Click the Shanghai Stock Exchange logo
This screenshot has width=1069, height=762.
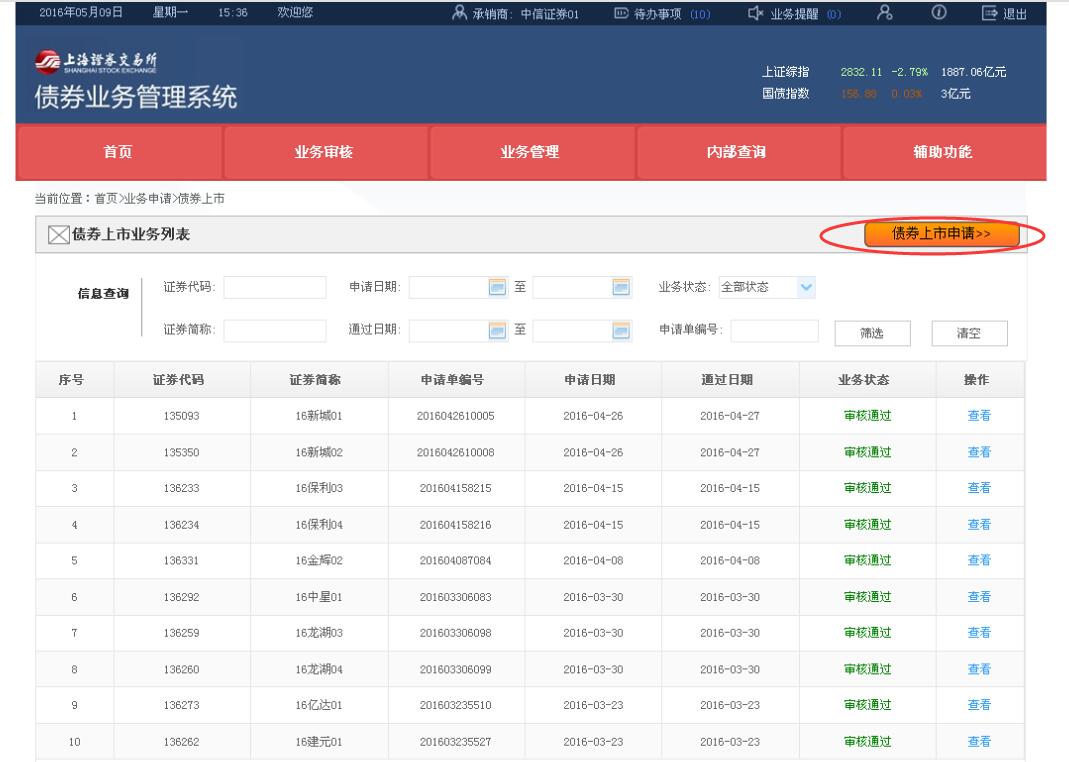(95, 62)
